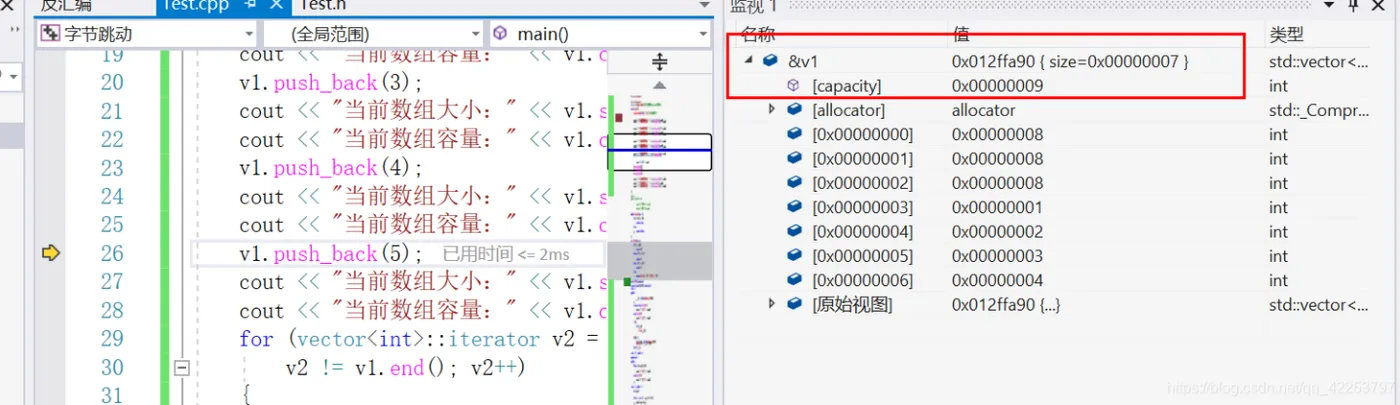Screen dimensions: 1400x405
Task: Select the [allocator] row name
Action: click(x=848, y=110)
